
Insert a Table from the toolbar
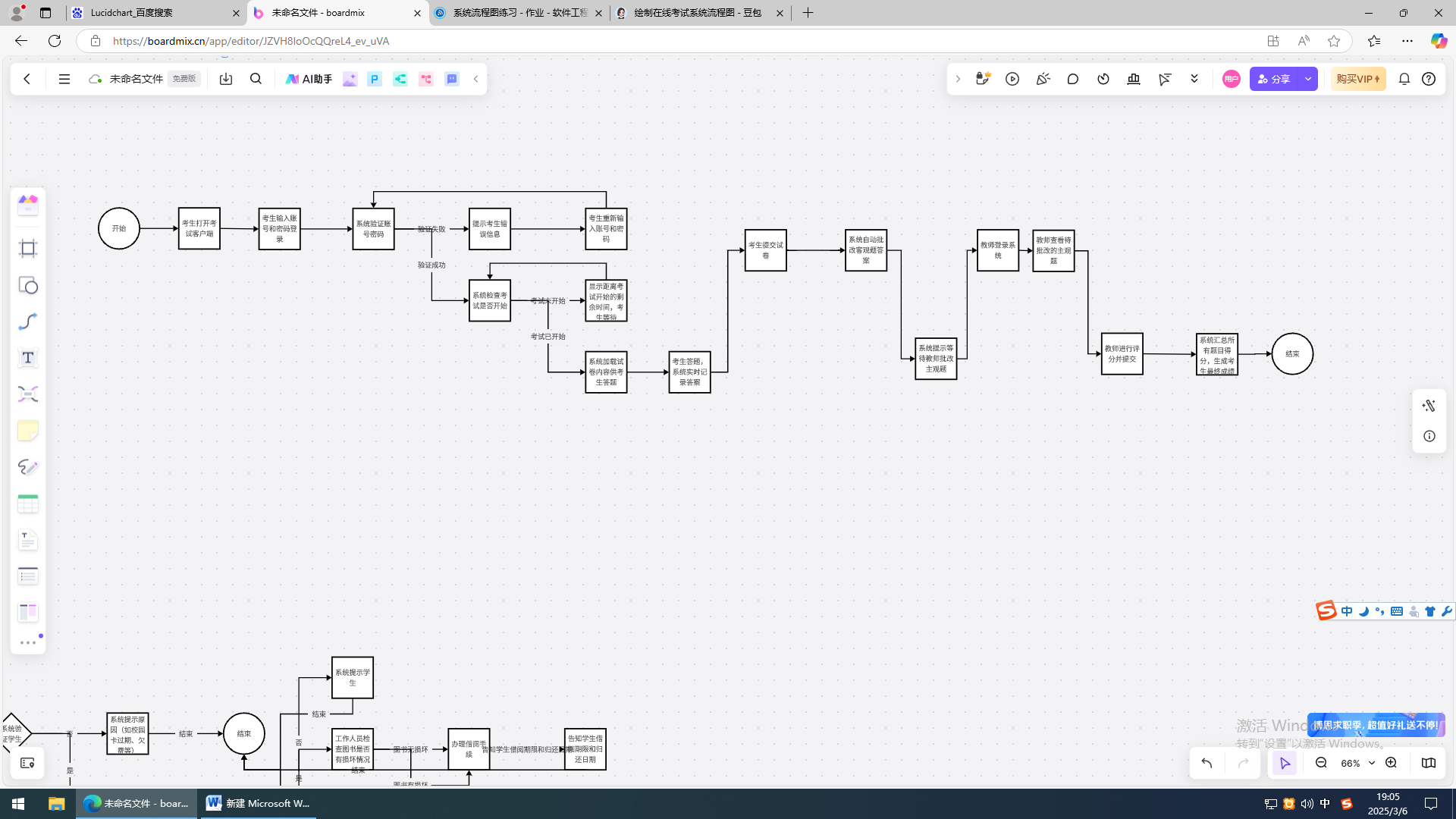28,504
